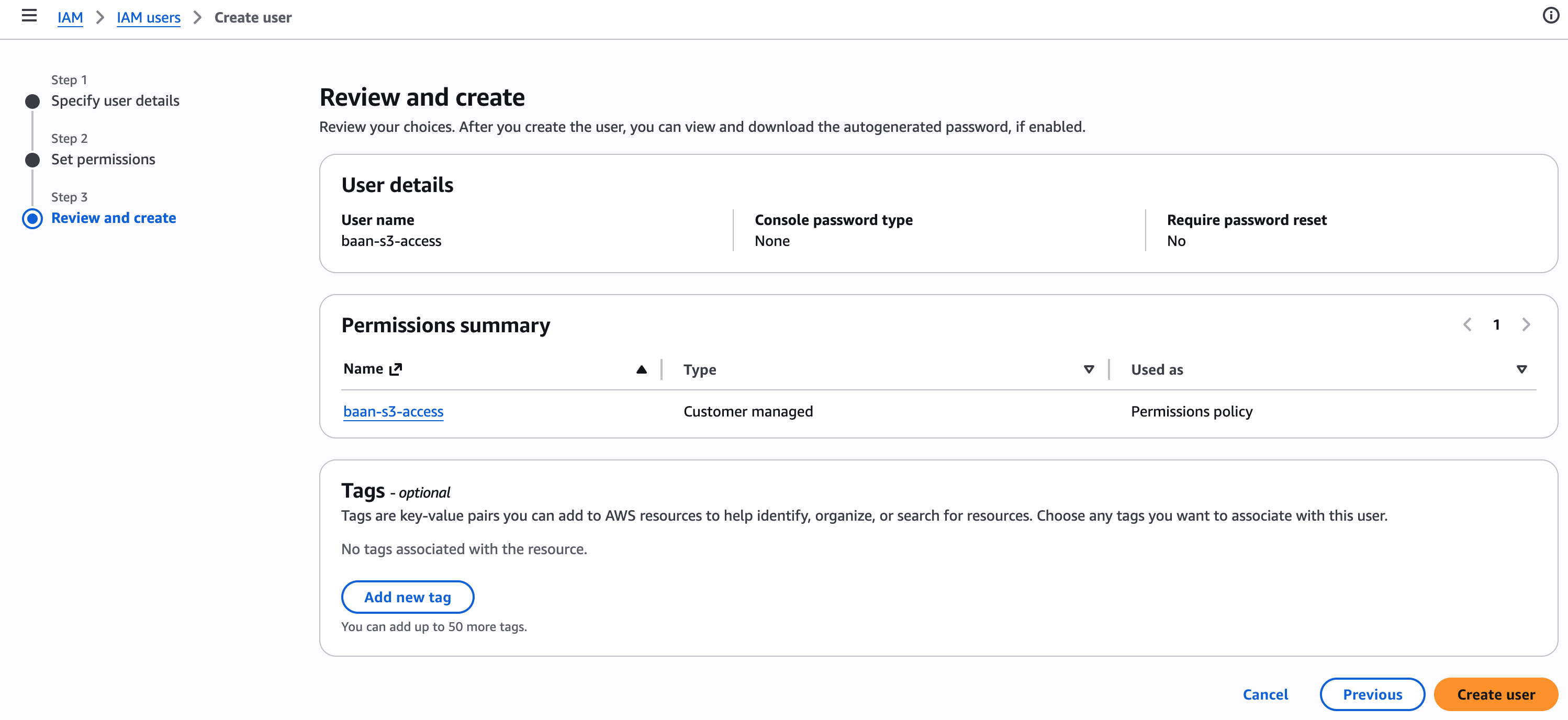Click the User details heading
The width and height of the screenshot is (1568, 720).
397,184
